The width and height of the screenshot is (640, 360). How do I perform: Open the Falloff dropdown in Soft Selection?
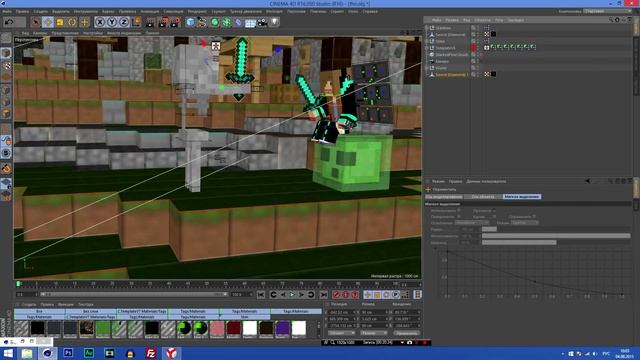coord(471,223)
